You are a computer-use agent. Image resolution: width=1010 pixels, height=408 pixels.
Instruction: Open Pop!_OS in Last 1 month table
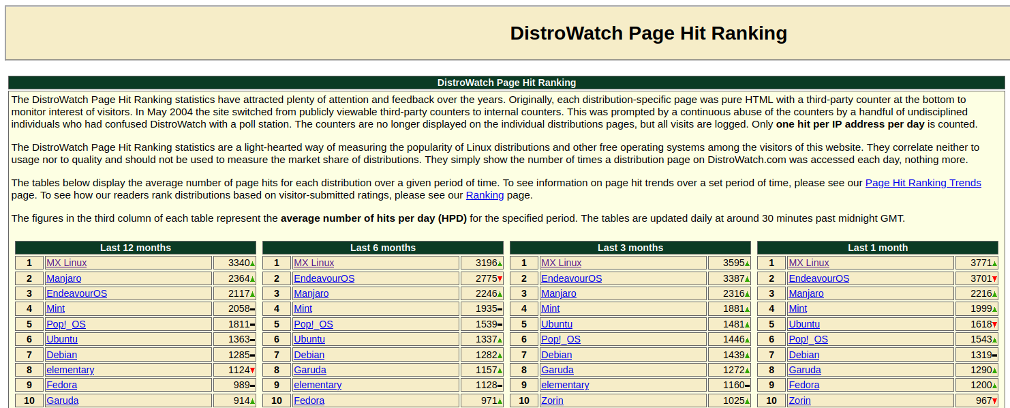coord(808,339)
